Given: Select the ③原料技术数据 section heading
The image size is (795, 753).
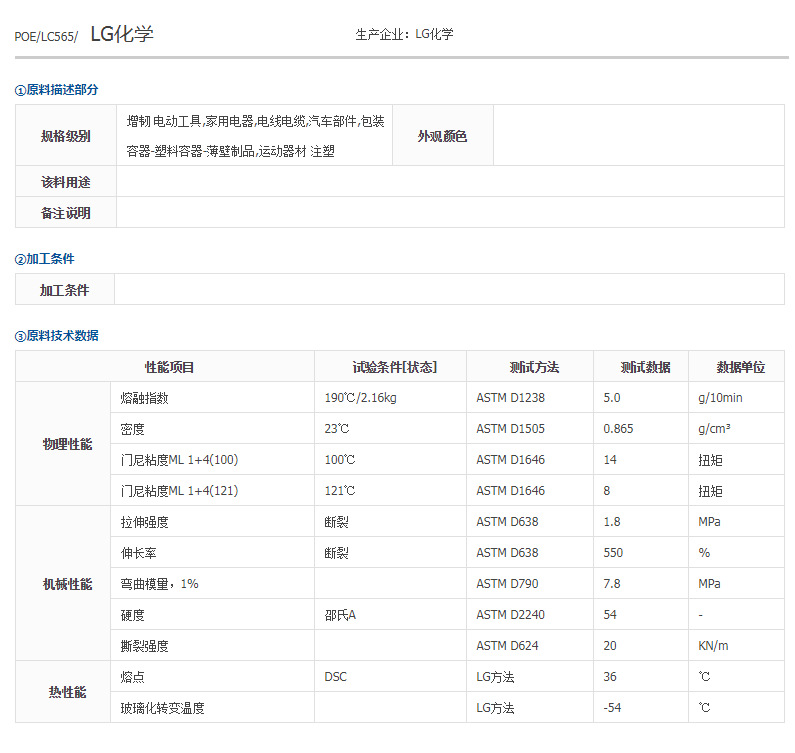Looking at the screenshot, I should click(x=56, y=336).
